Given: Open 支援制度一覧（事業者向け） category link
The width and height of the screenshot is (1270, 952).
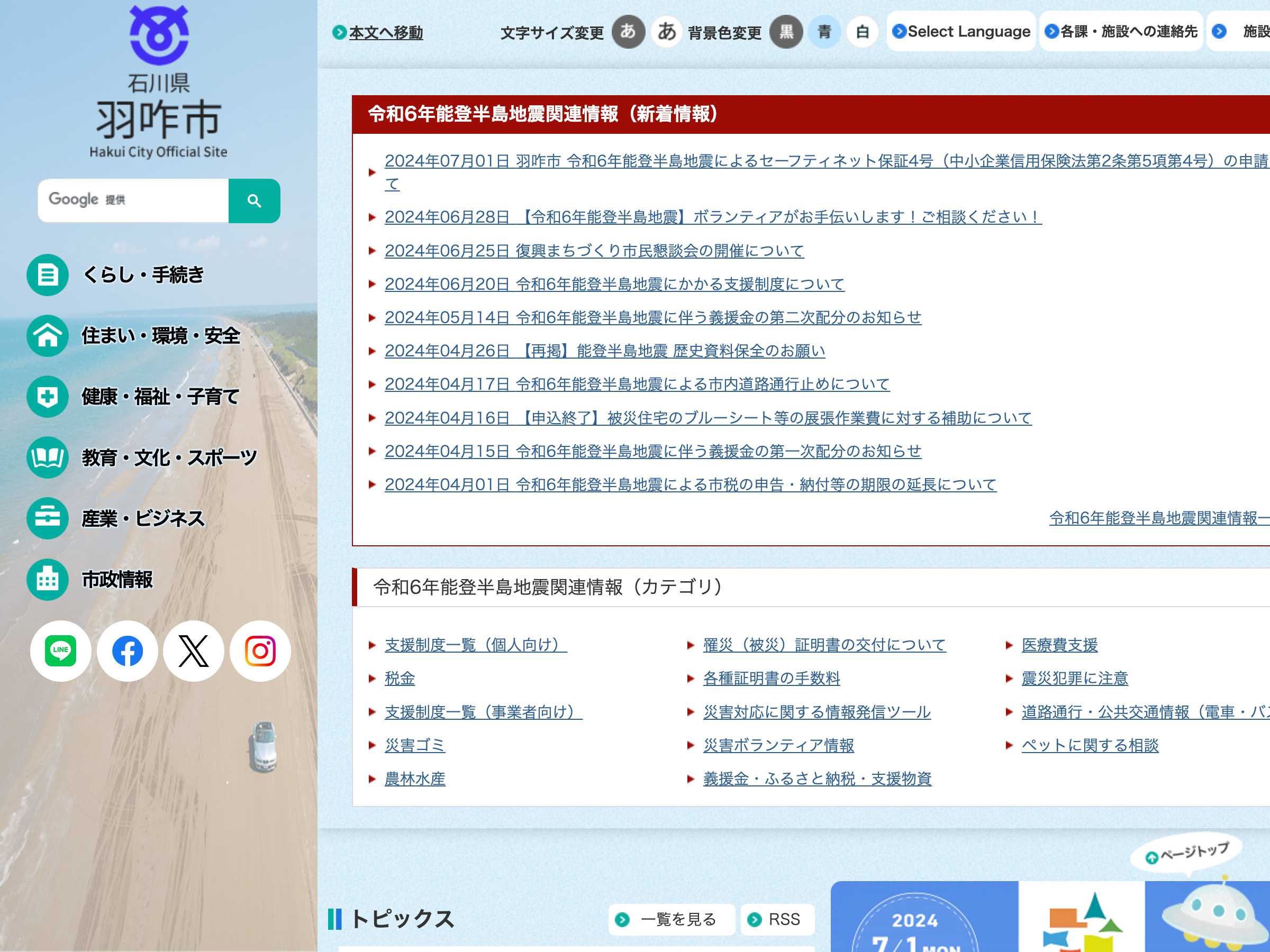Looking at the screenshot, I should [484, 712].
